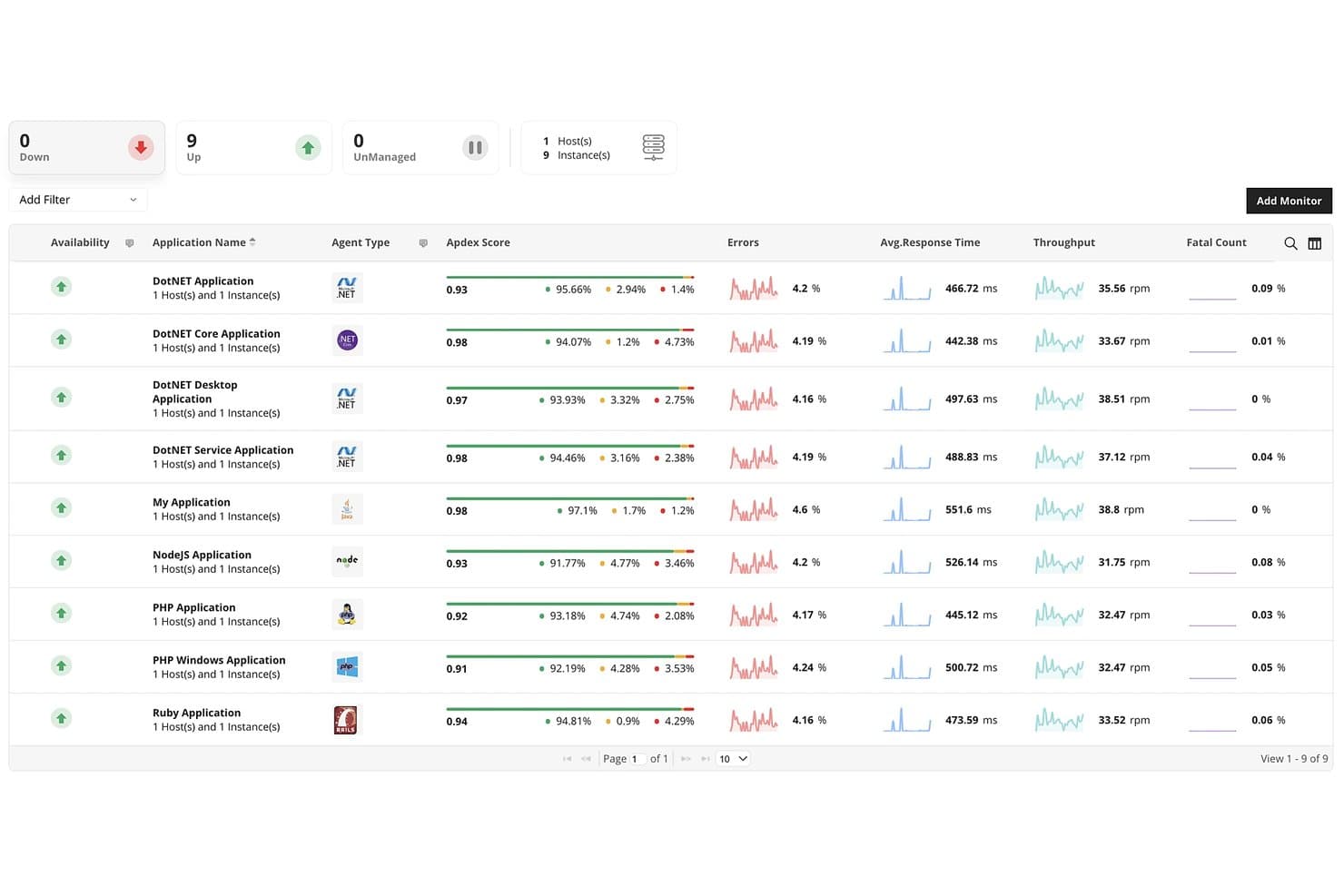Click the .NET Core agent icon
Screen dimensions: 1344x896
(x=347, y=340)
